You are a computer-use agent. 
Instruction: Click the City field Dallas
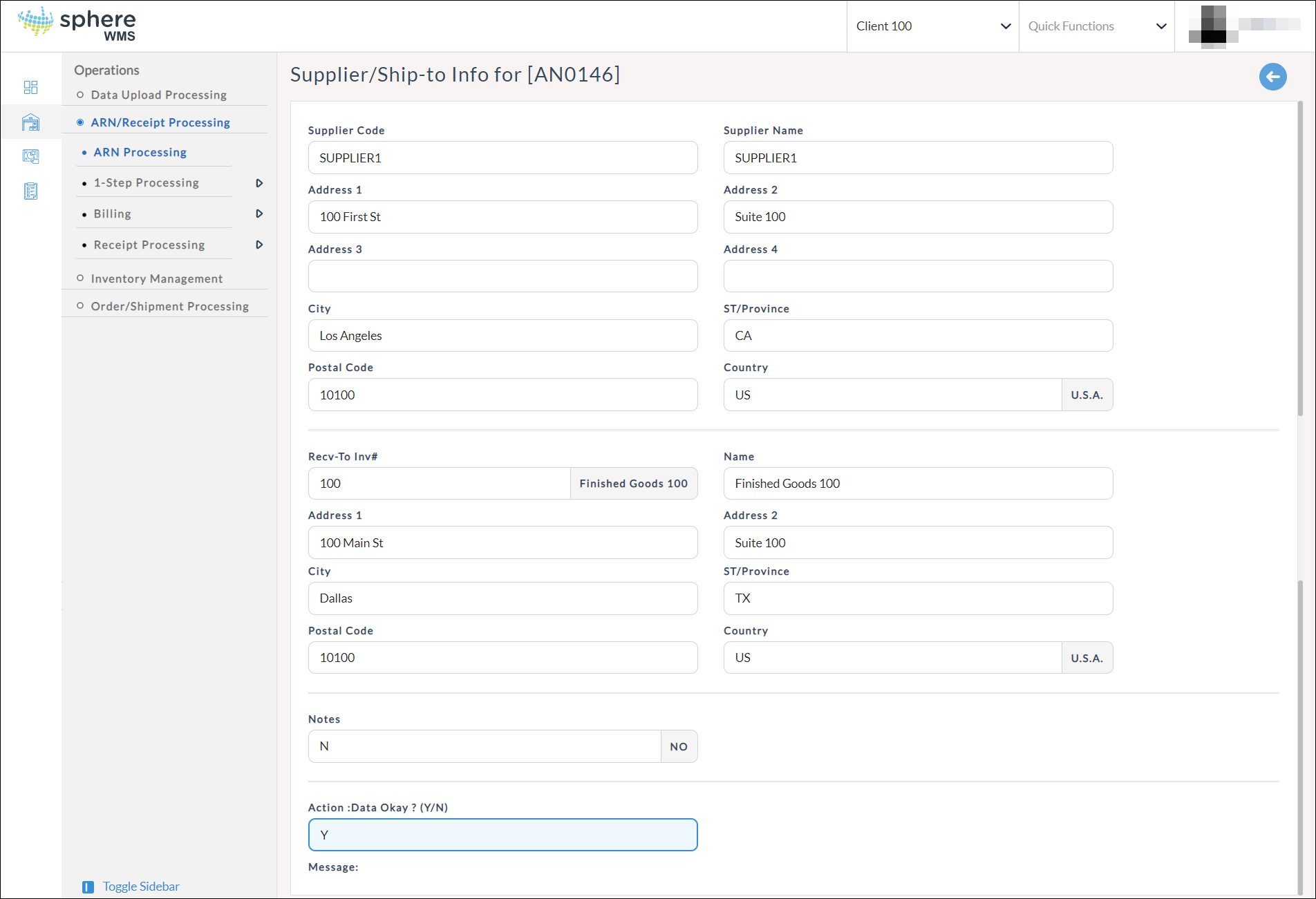pyautogui.click(x=502, y=598)
